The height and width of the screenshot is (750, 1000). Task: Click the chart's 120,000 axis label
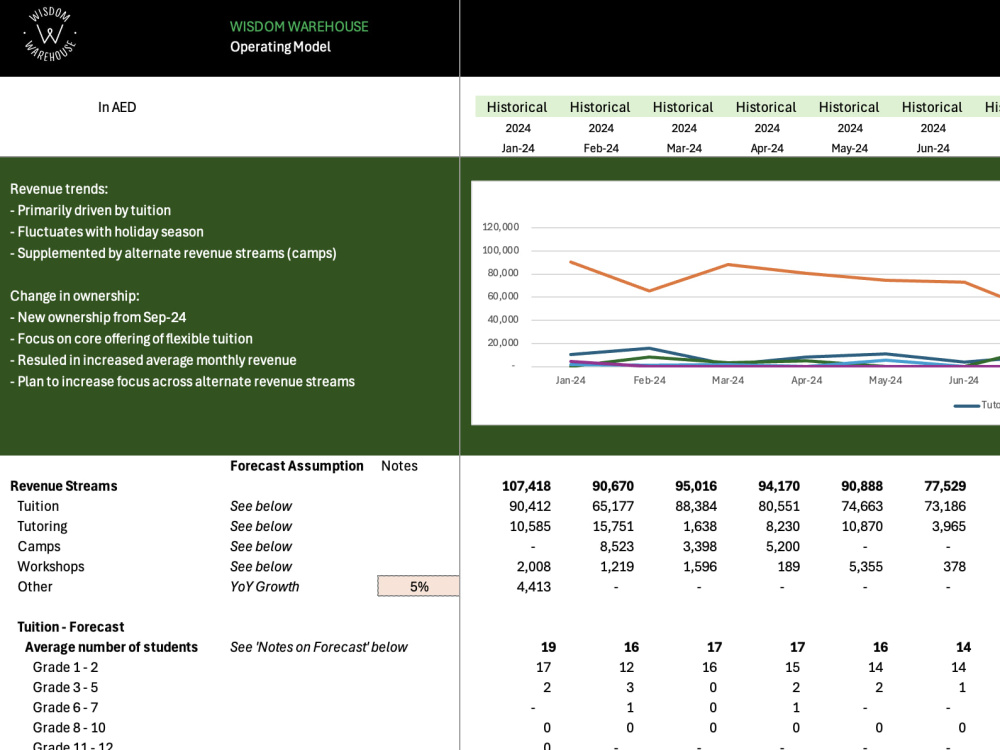501,226
